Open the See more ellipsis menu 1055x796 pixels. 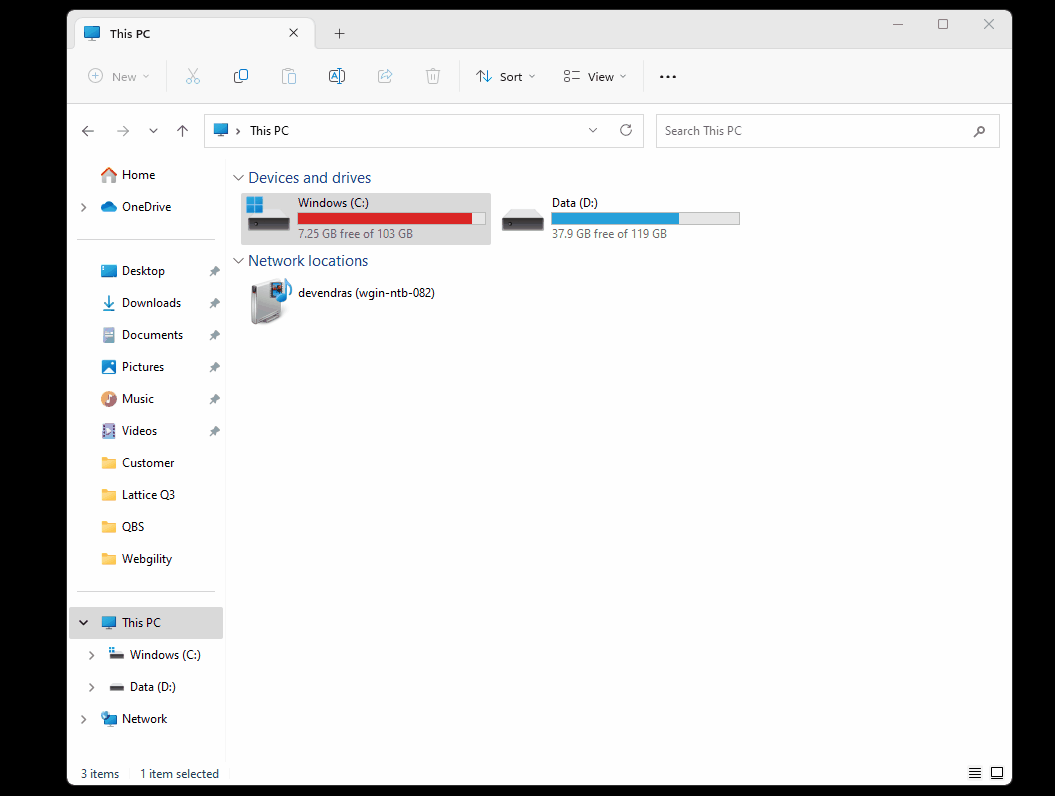668,77
